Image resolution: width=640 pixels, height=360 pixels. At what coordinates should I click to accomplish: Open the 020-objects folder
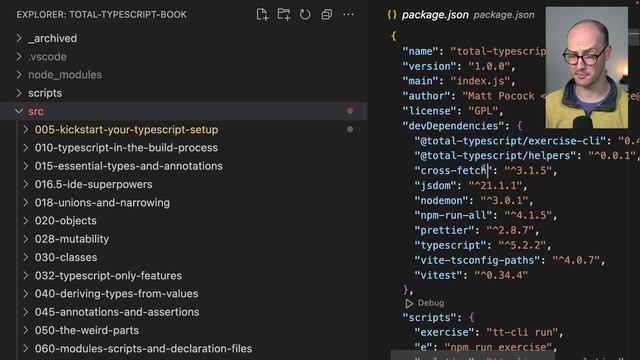(x=66, y=221)
